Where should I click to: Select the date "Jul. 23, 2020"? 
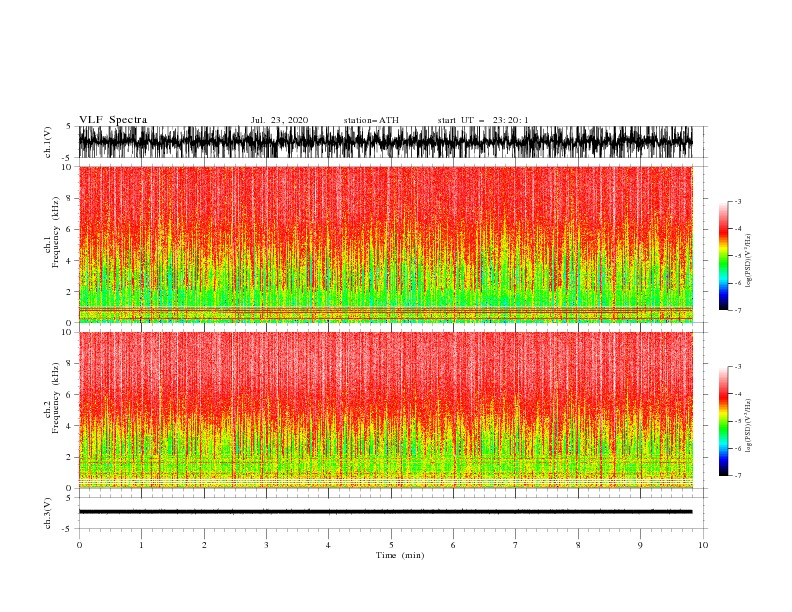click(279, 120)
